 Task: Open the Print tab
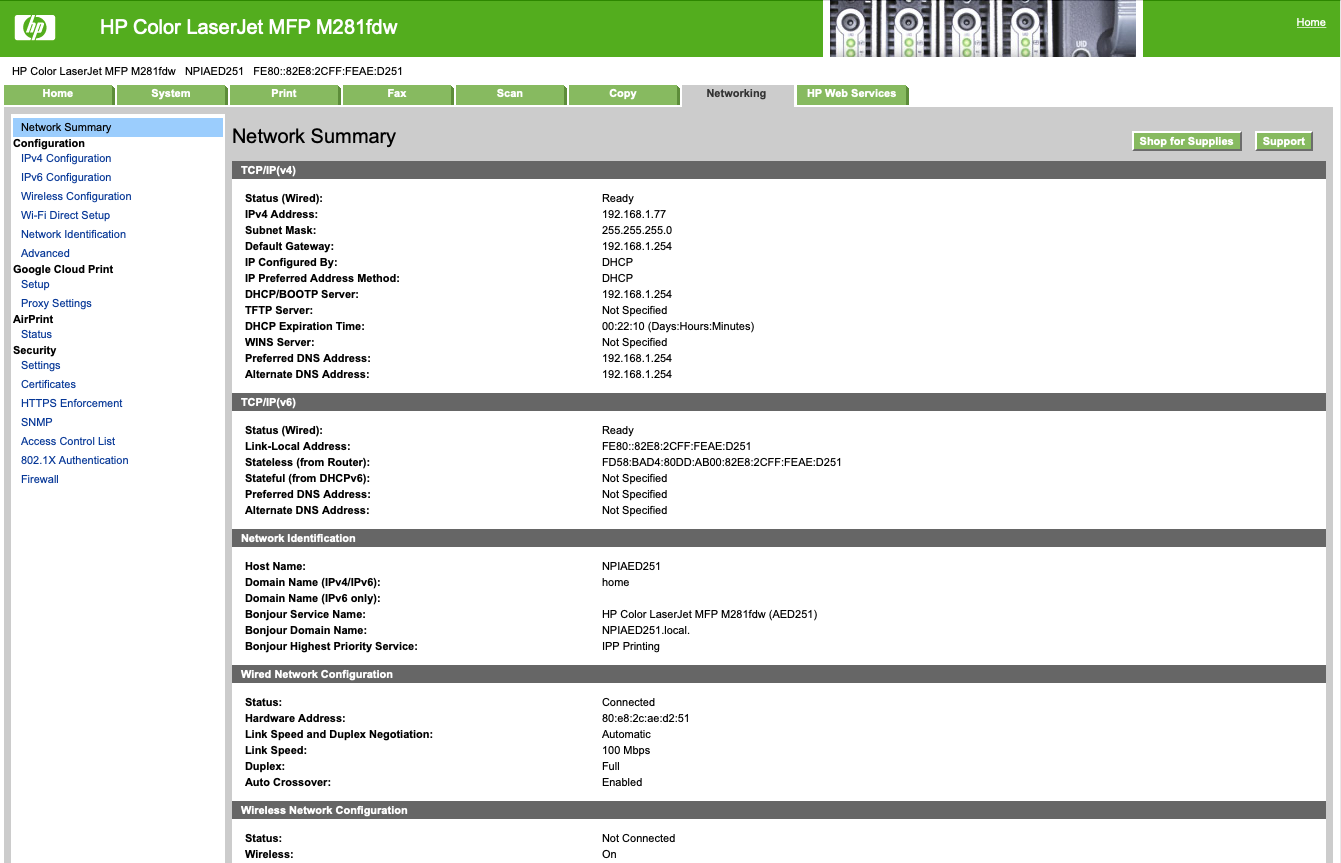(x=284, y=94)
